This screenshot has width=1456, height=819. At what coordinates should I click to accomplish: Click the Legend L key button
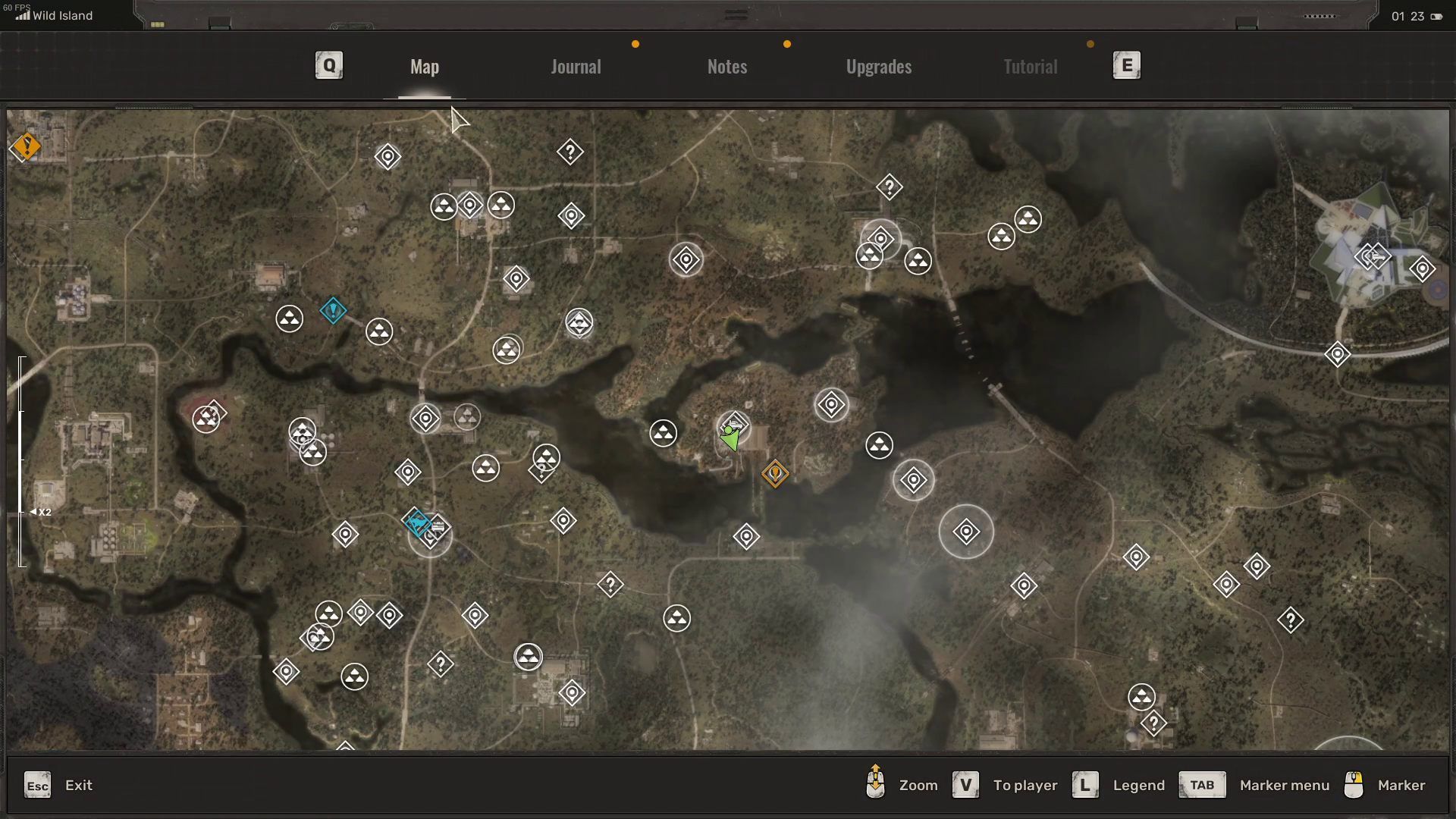[1085, 785]
